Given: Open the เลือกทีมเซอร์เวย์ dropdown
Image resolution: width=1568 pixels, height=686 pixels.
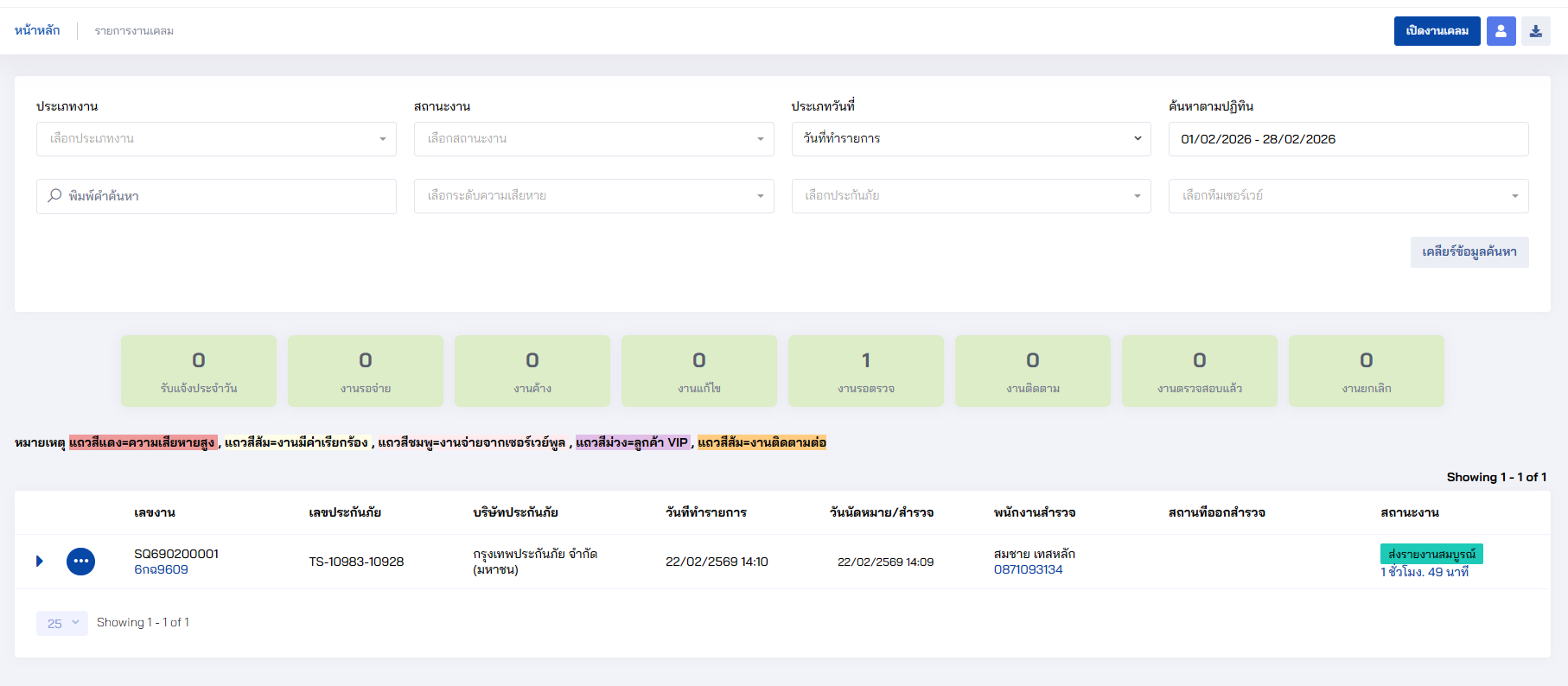Looking at the screenshot, I should [1348, 196].
